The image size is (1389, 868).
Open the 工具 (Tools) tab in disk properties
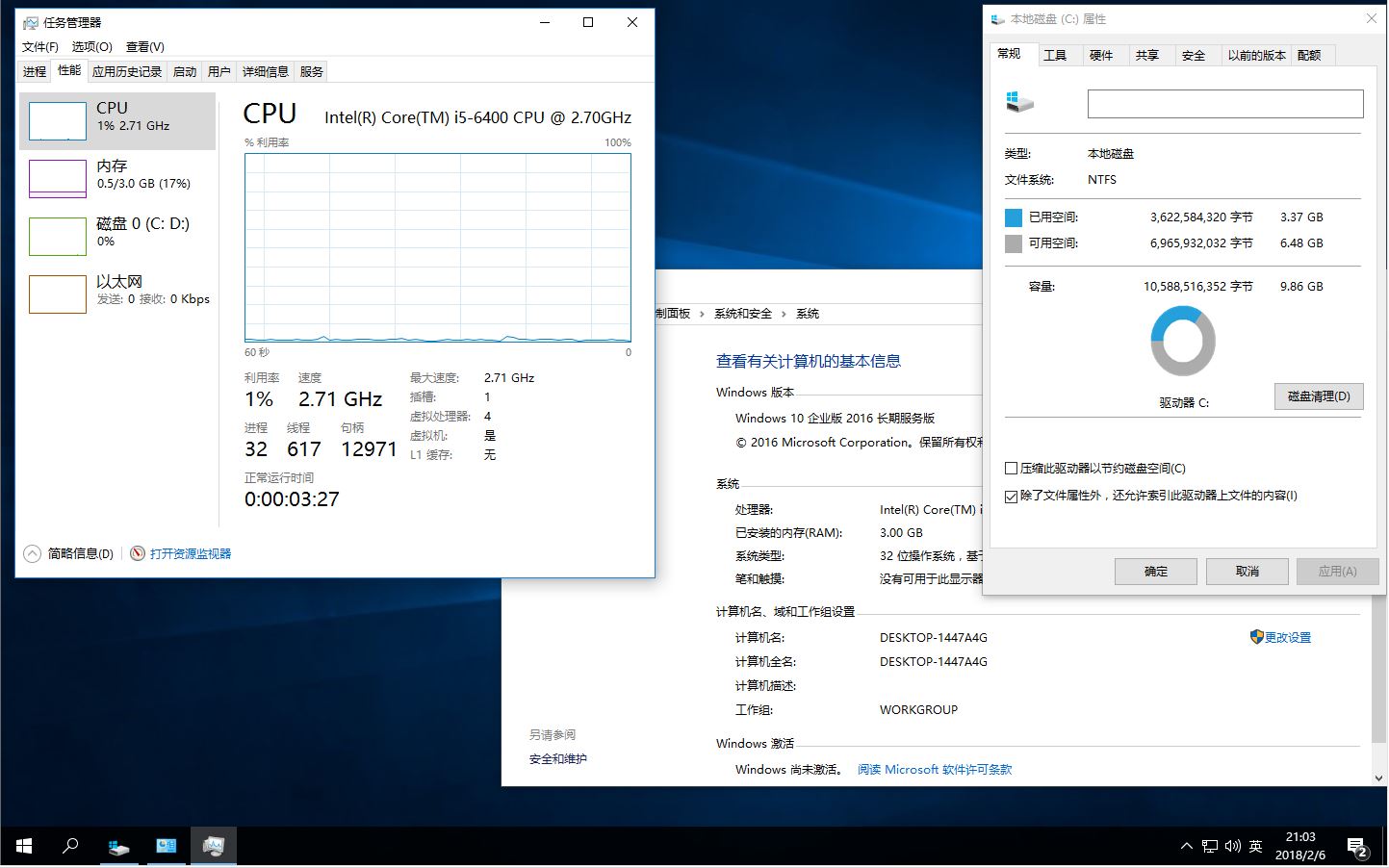click(1056, 55)
